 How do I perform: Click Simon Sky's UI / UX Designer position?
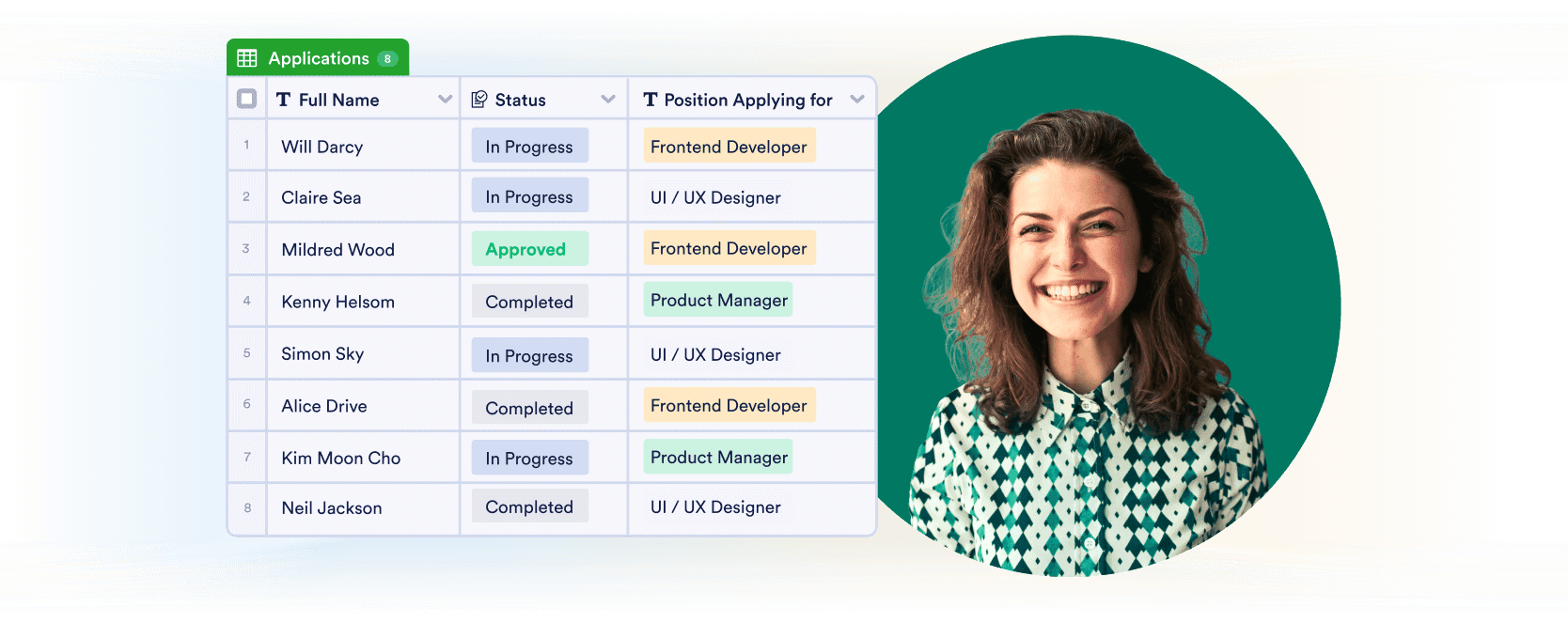[716, 354]
